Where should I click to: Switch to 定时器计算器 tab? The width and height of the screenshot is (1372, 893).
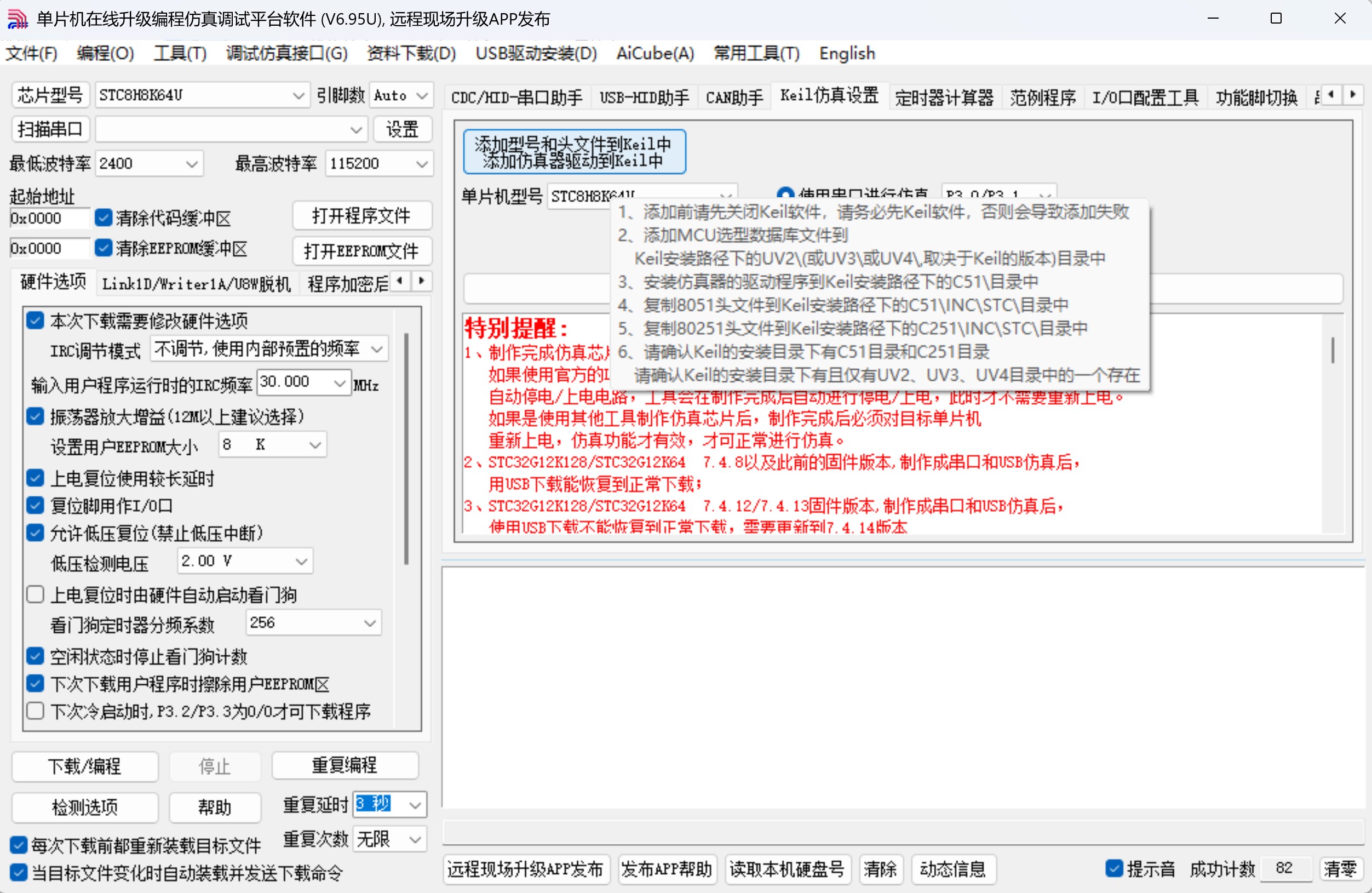[944, 97]
